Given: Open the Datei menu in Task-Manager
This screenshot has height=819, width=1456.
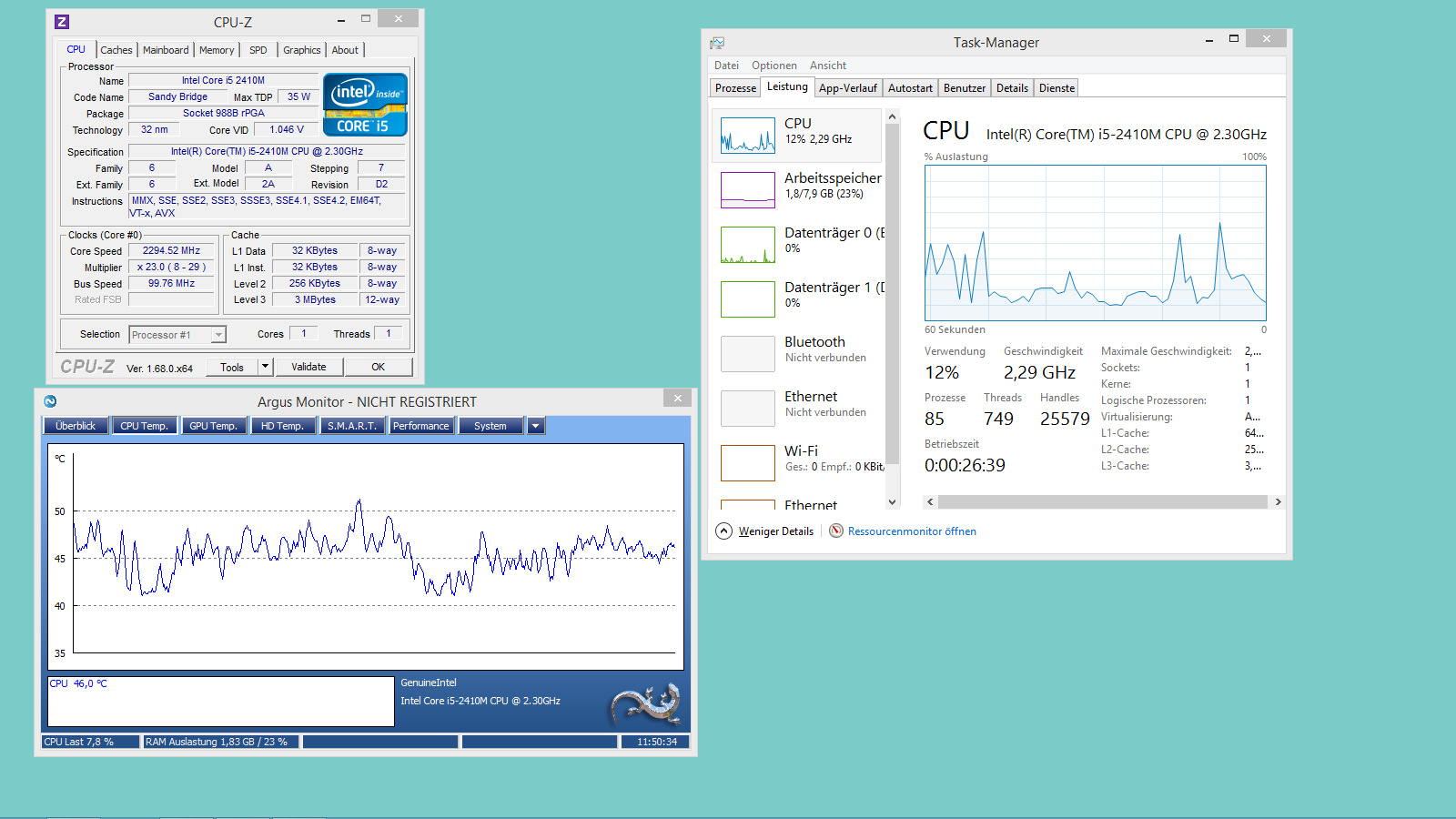Looking at the screenshot, I should pyautogui.click(x=727, y=66).
